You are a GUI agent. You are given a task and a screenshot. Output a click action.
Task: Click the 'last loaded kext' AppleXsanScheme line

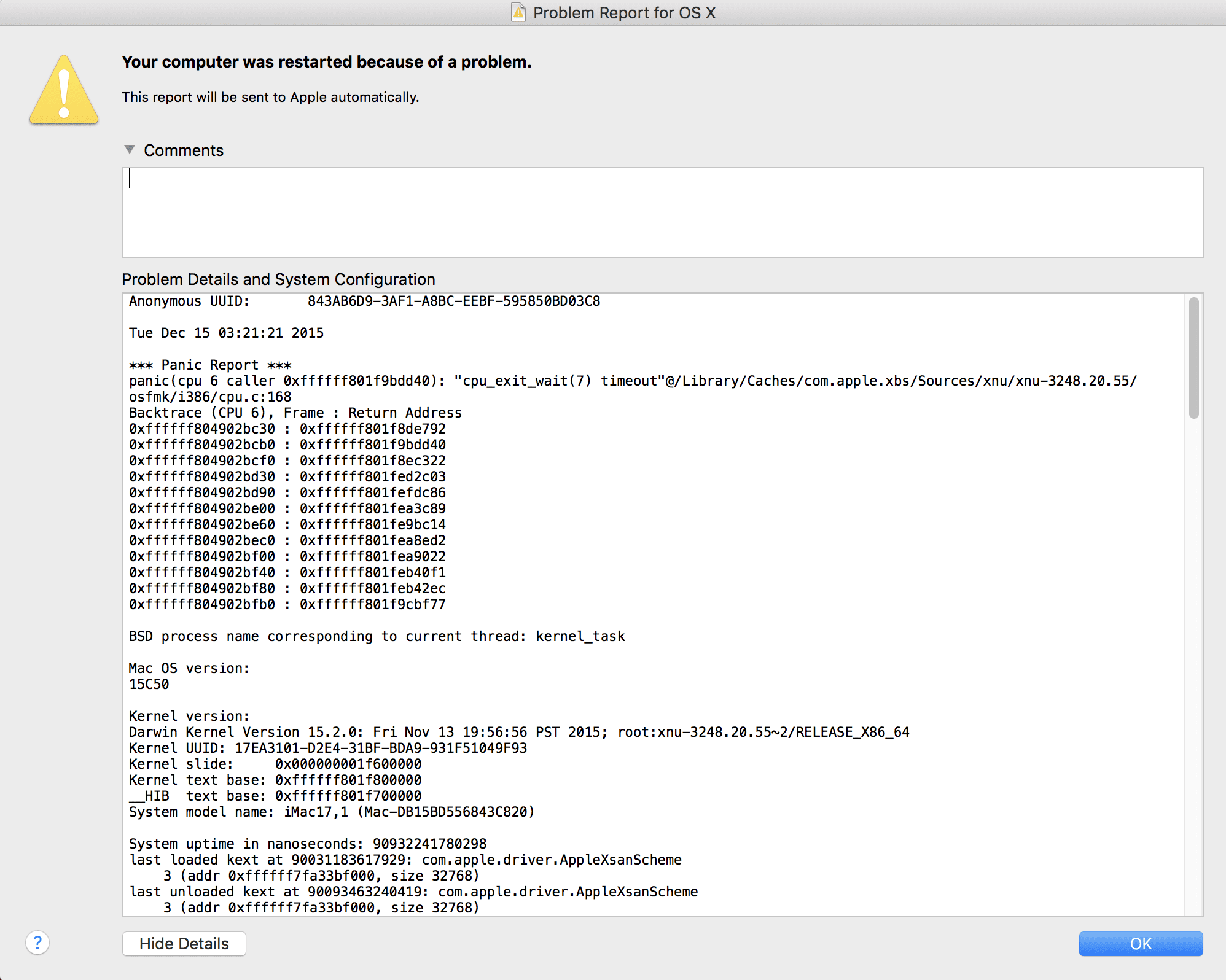coord(405,860)
